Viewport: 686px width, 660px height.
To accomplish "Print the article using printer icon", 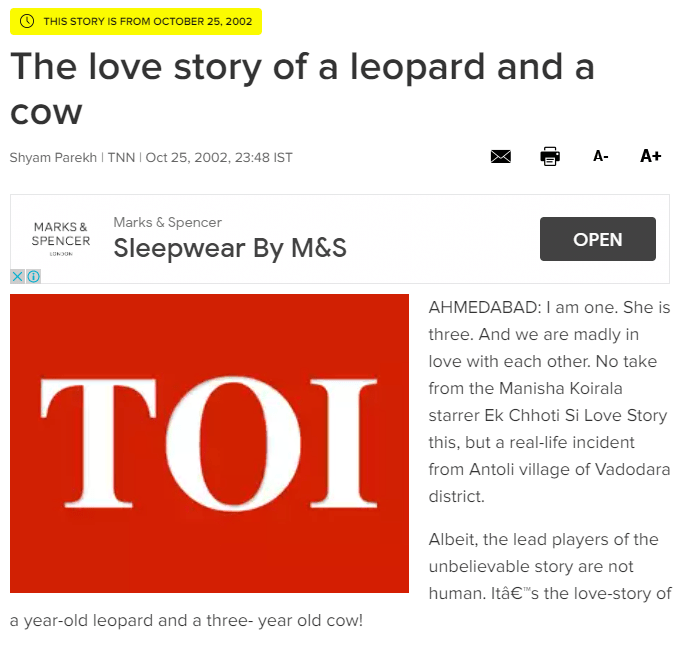I will 550,156.
